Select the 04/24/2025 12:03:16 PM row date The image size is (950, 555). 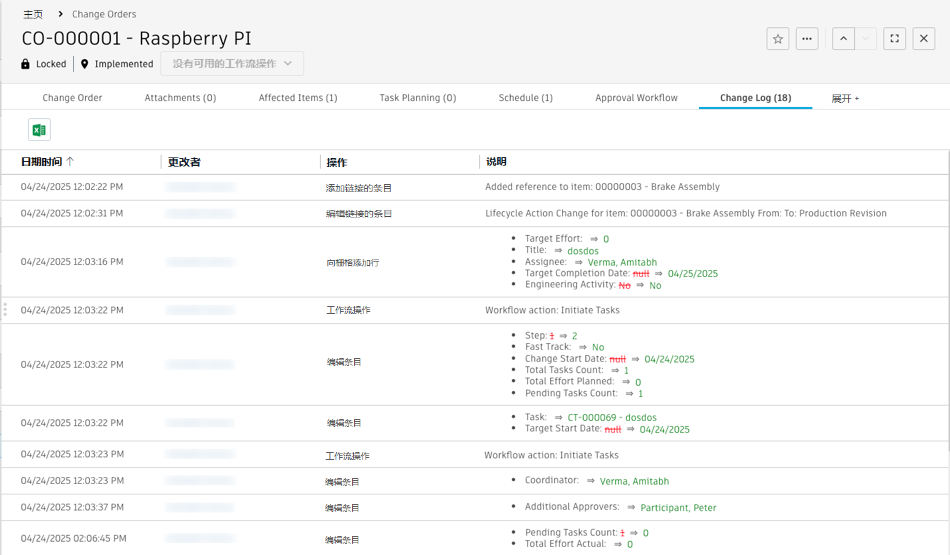(71, 262)
